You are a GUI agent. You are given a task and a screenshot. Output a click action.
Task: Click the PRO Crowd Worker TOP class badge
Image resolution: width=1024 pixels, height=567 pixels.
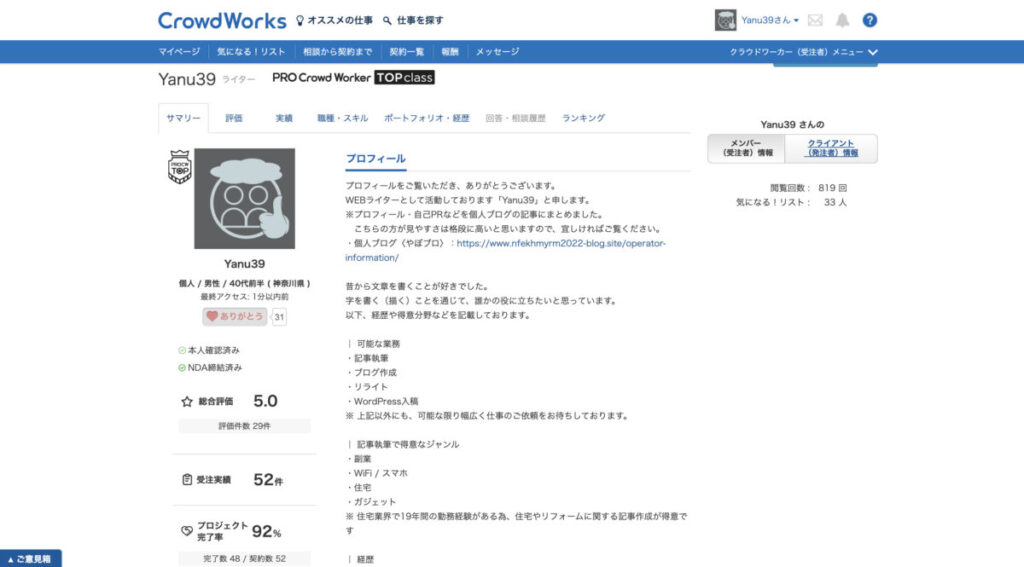click(x=353, y=78)
